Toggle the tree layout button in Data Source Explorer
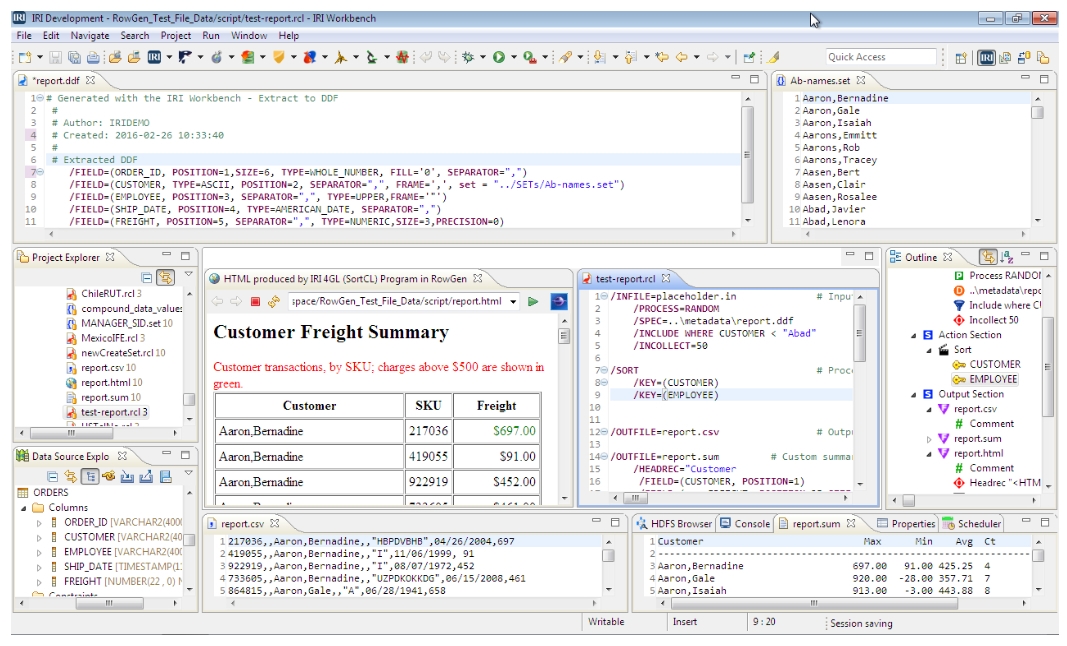The width and height of the screenshot is (1067, 646). click(x=89, y=477)
